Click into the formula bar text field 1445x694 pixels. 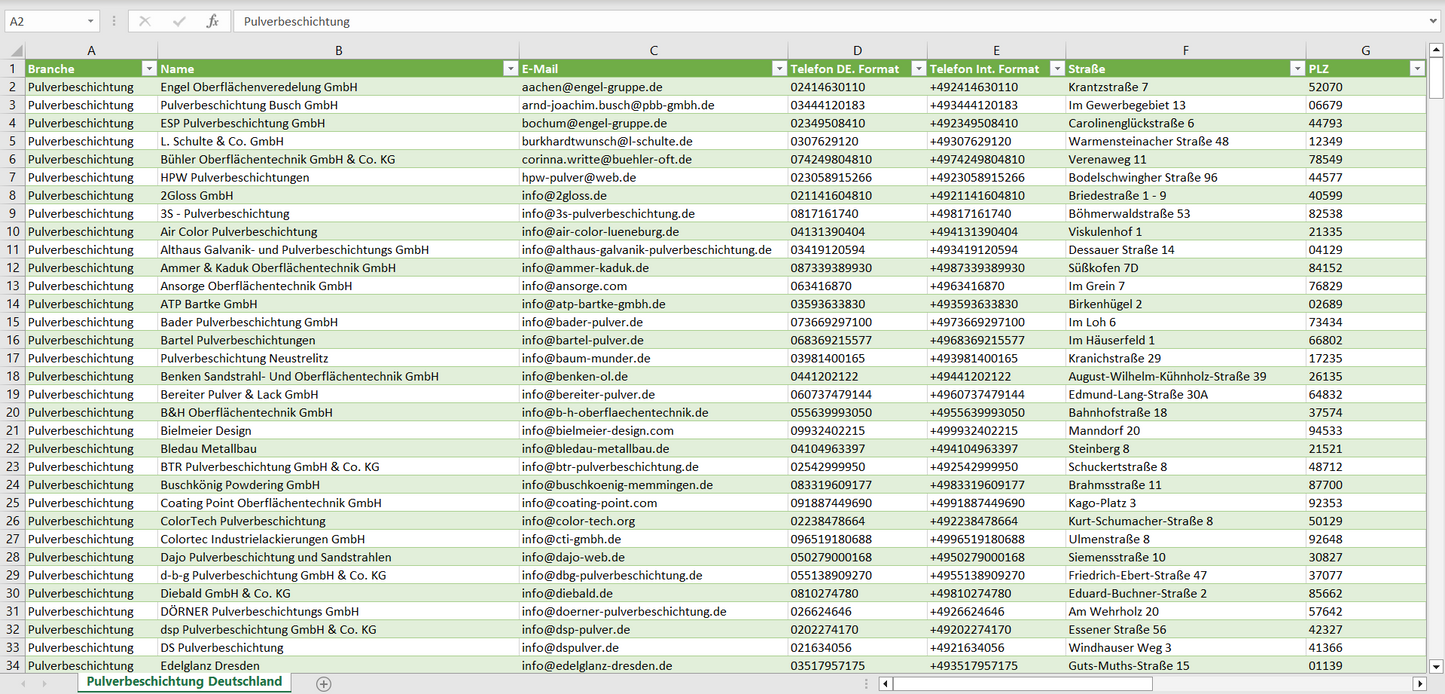[800, 21]
